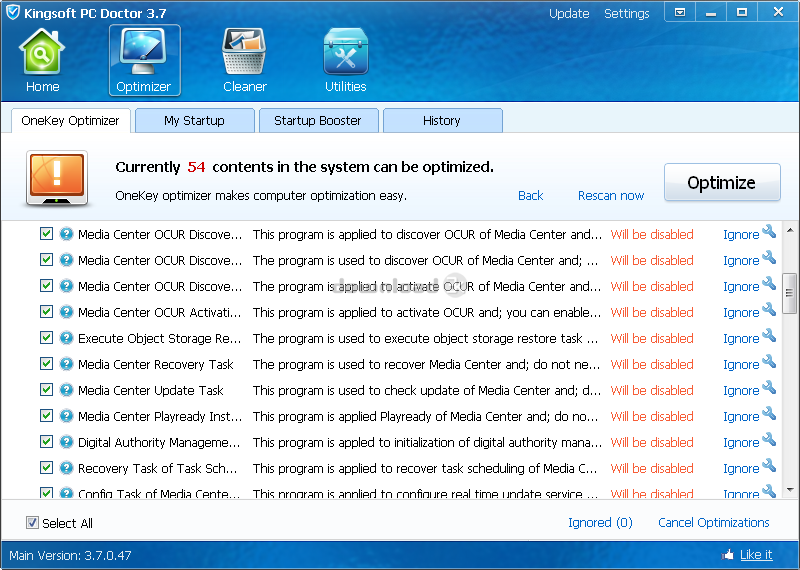Click wrench icon for Media Center OCUR Activation
The width and height of the screenshot is (800, 570).
[769, 310]
